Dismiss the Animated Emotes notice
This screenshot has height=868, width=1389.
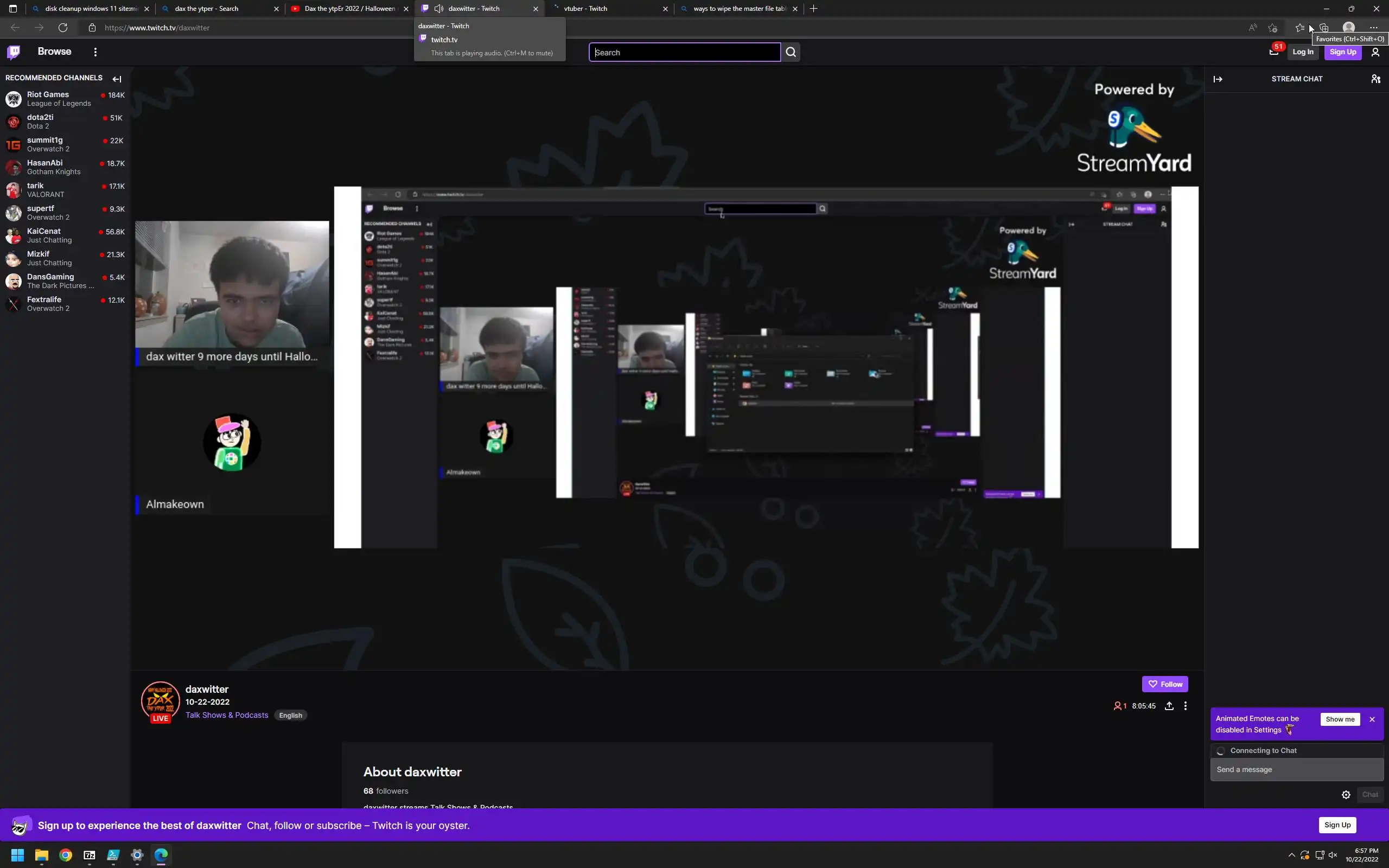(x=1372, y=719)
